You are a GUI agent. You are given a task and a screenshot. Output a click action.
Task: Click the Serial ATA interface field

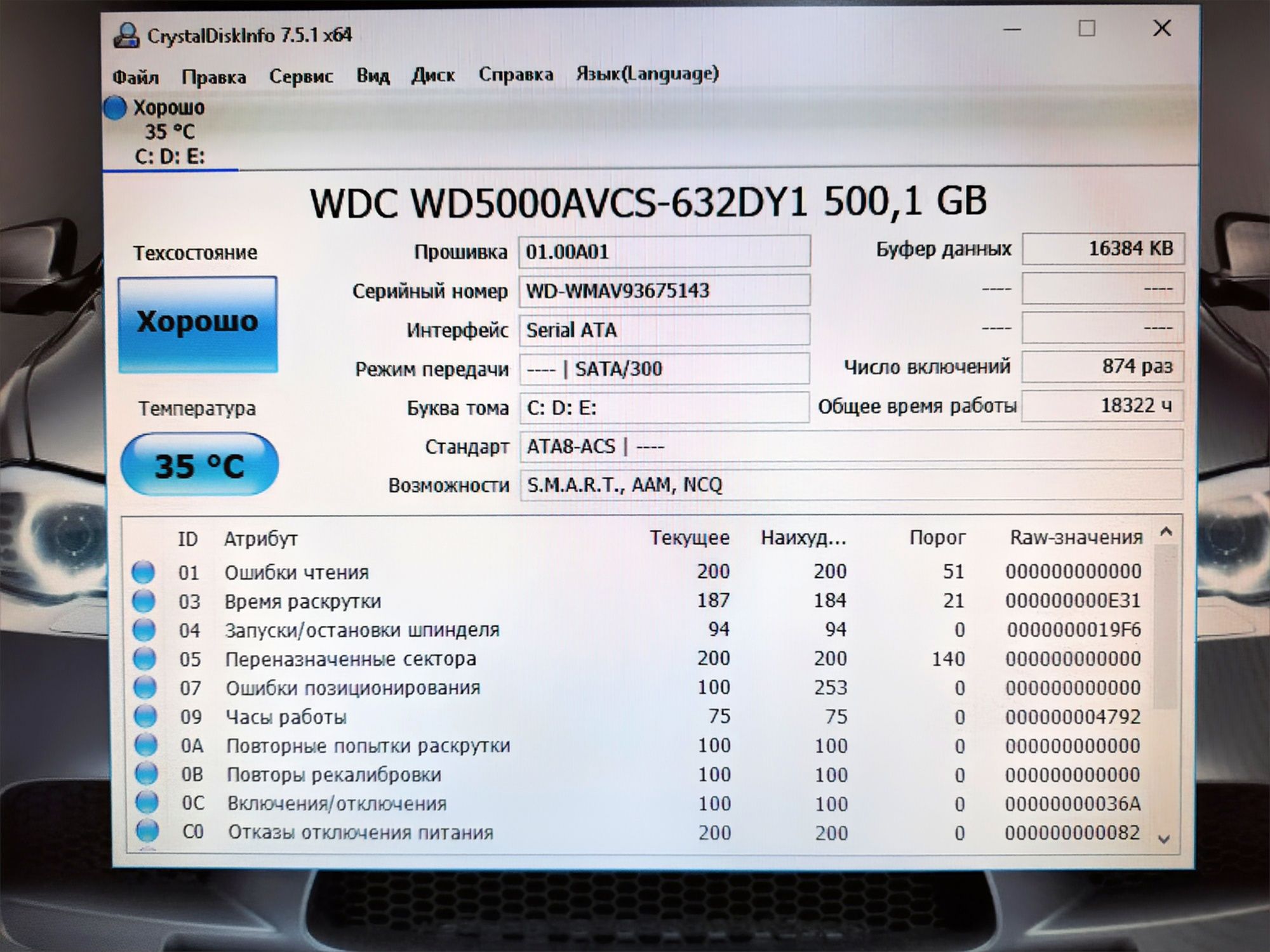point(664,330)
